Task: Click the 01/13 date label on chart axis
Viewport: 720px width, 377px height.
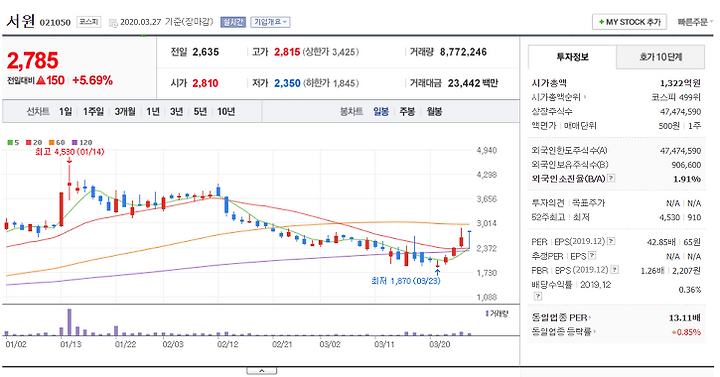Action: click(x=71, y=344)
